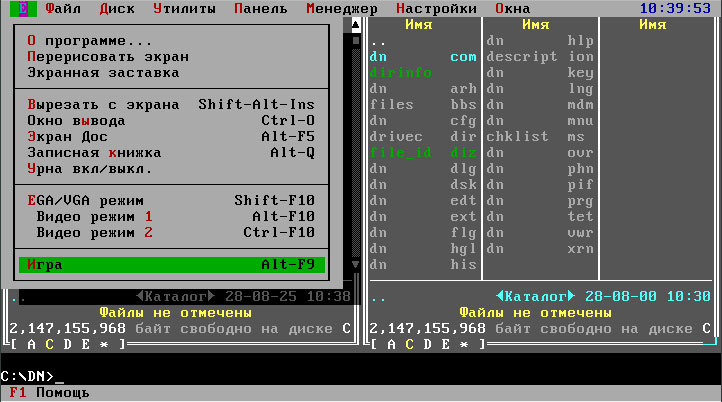Click the C:\DN> command line prompt
The height and width of the screenshot is (402, 722).
[30, 376]
